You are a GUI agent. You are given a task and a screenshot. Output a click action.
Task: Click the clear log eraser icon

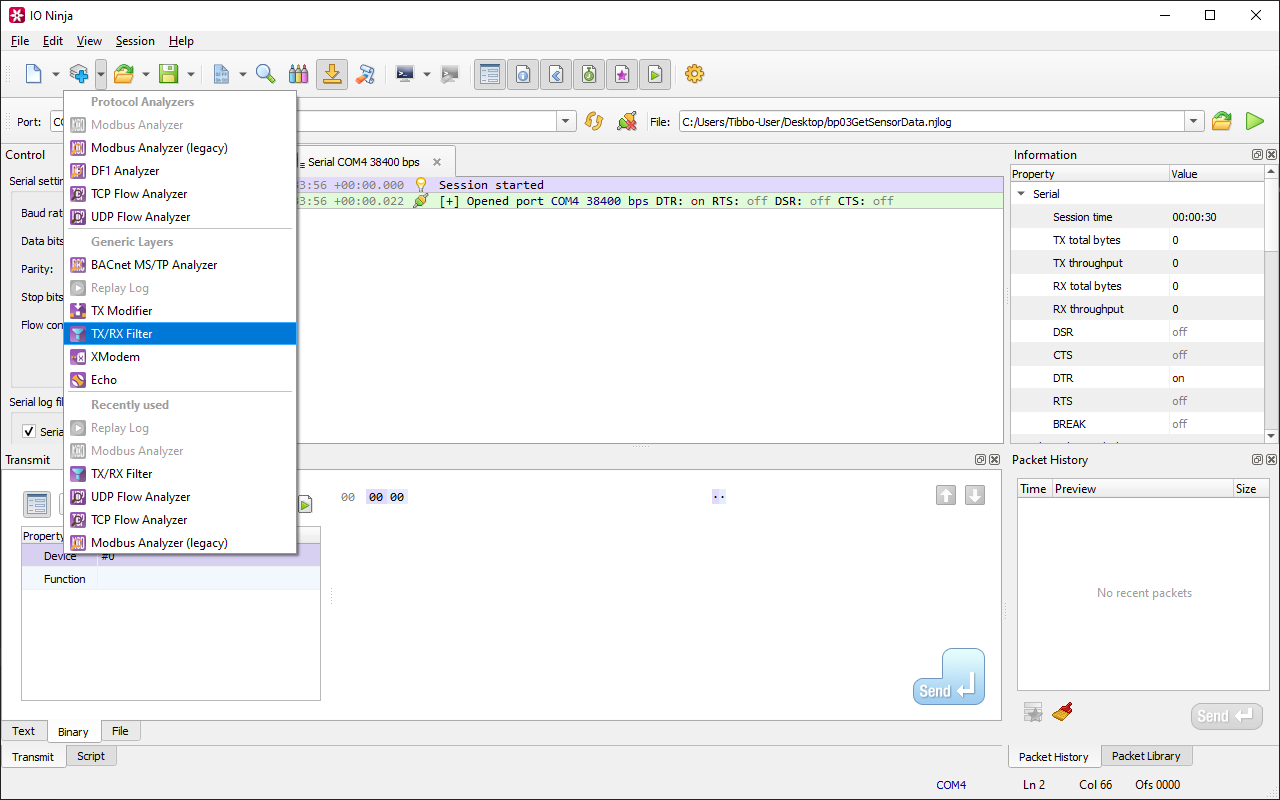pos(366,74)
